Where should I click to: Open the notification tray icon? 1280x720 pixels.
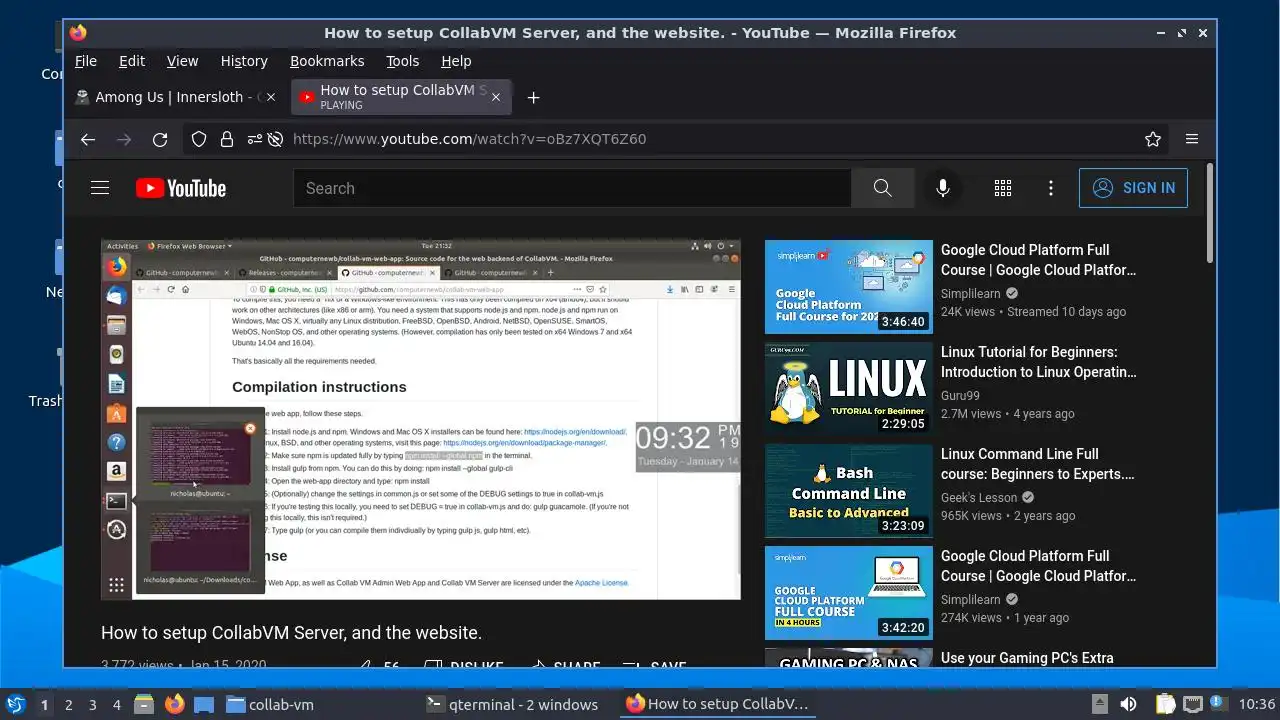1217,704
